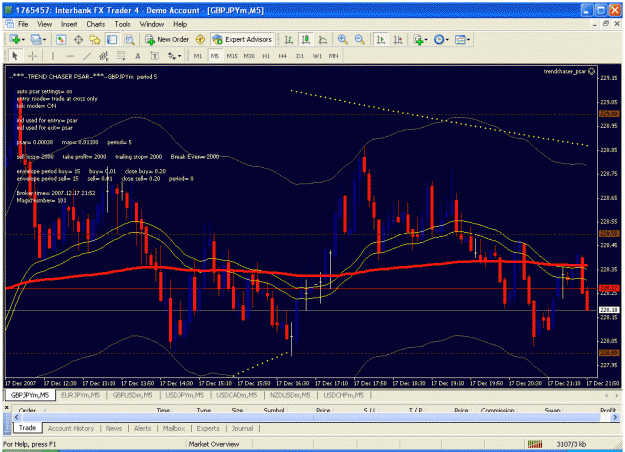Expand the New Chart dropdown arrow

(x=23, y=40)
